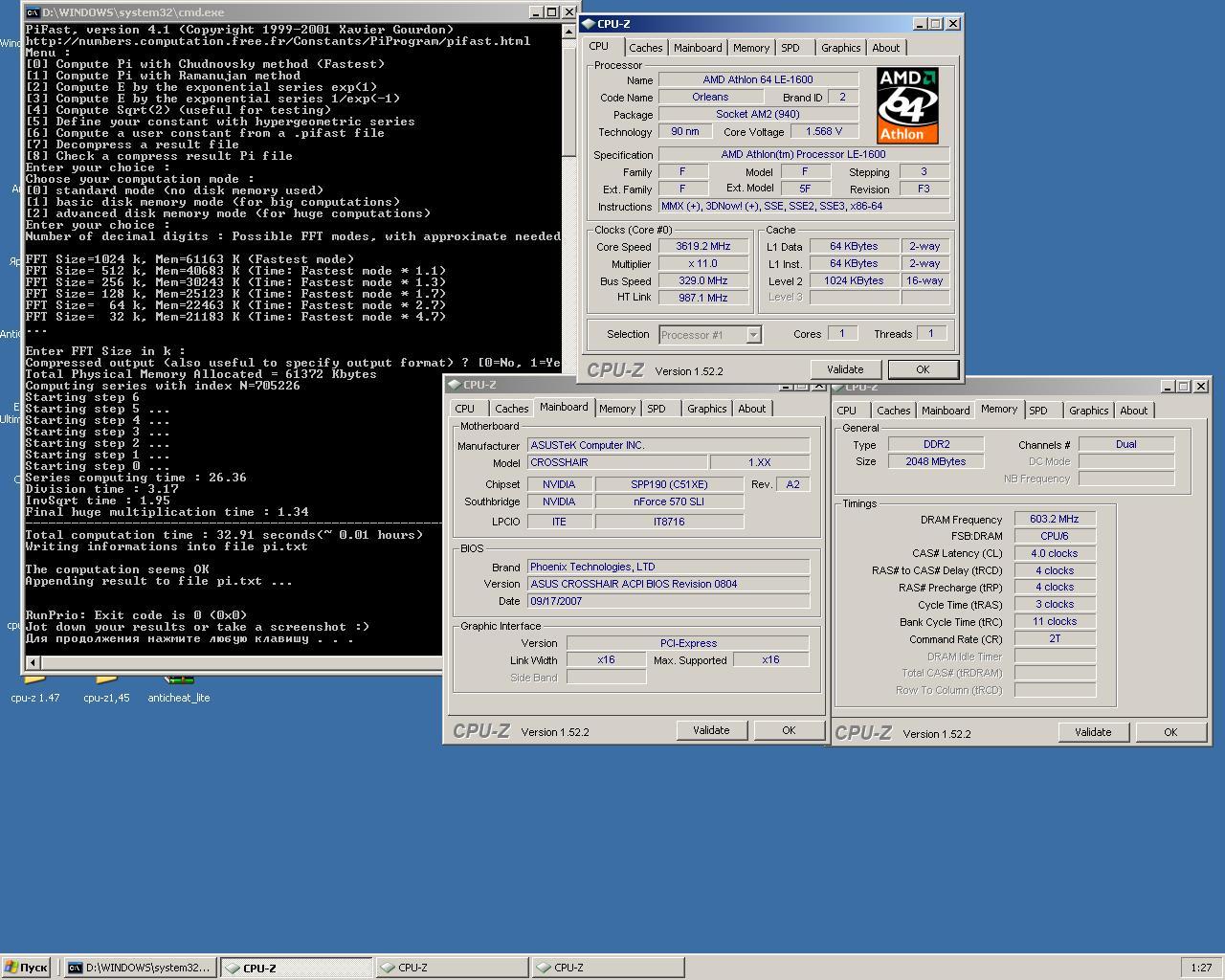This screenshot has width=1225, height=980.
Task: Select CPU tab in Mainboard window
Action: pyautogui.click(x=464, y=409)
